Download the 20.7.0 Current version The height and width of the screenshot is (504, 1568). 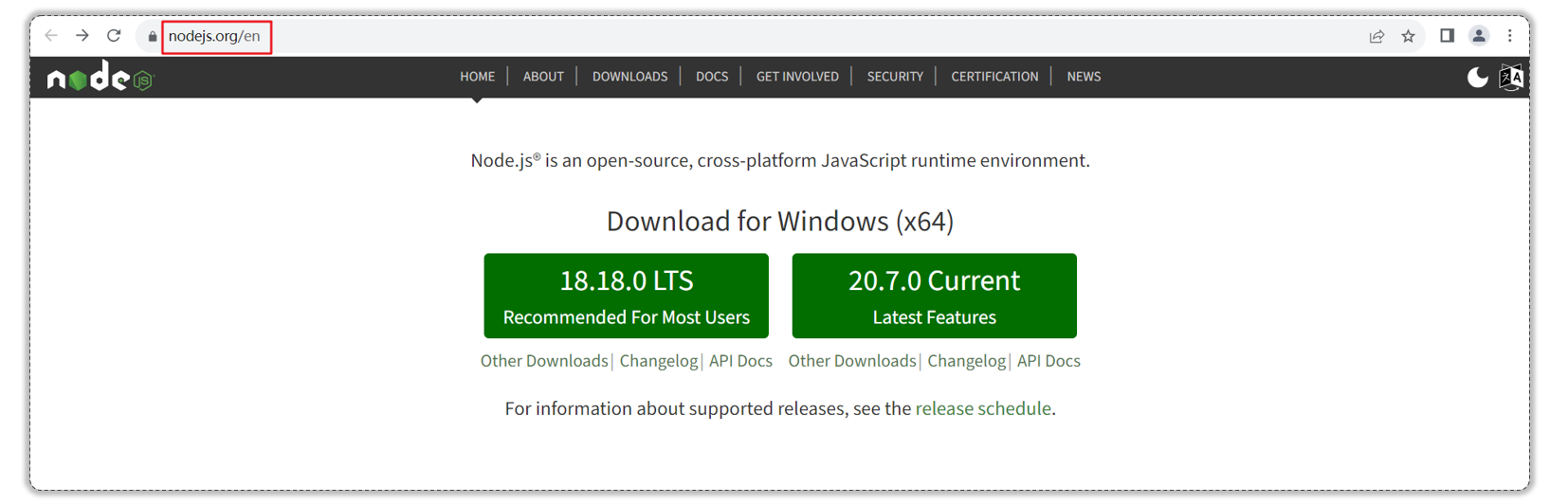pos(934,296)
